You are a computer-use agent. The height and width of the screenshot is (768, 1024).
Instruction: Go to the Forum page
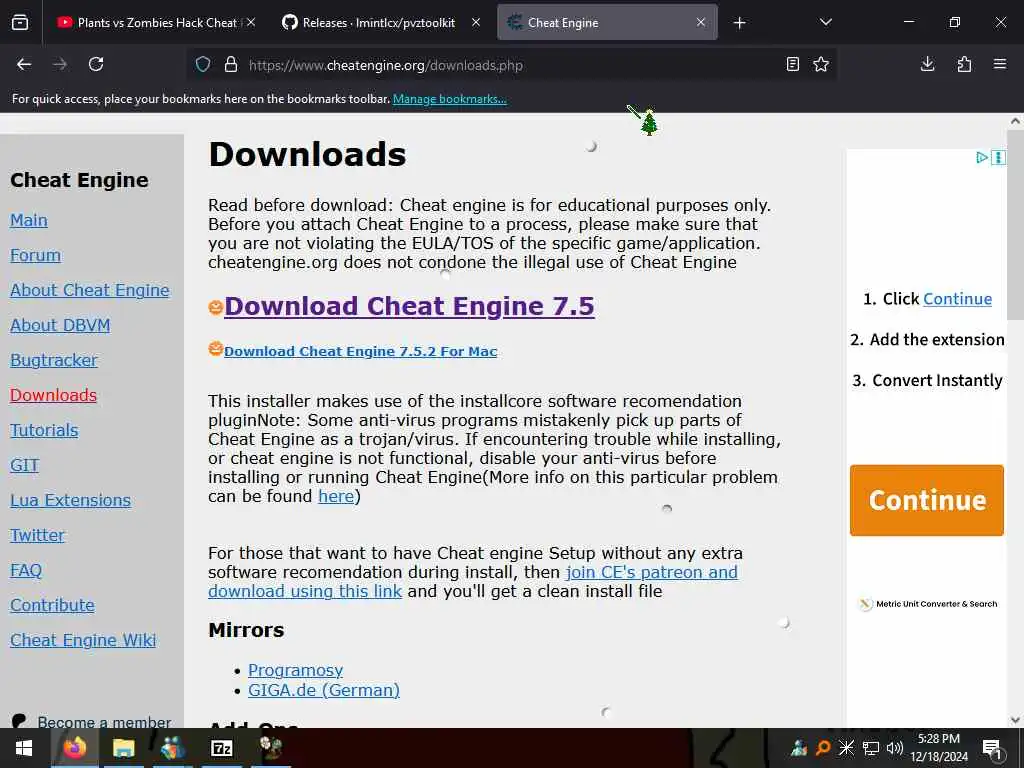pyautogui.click(x=35, y=255)
